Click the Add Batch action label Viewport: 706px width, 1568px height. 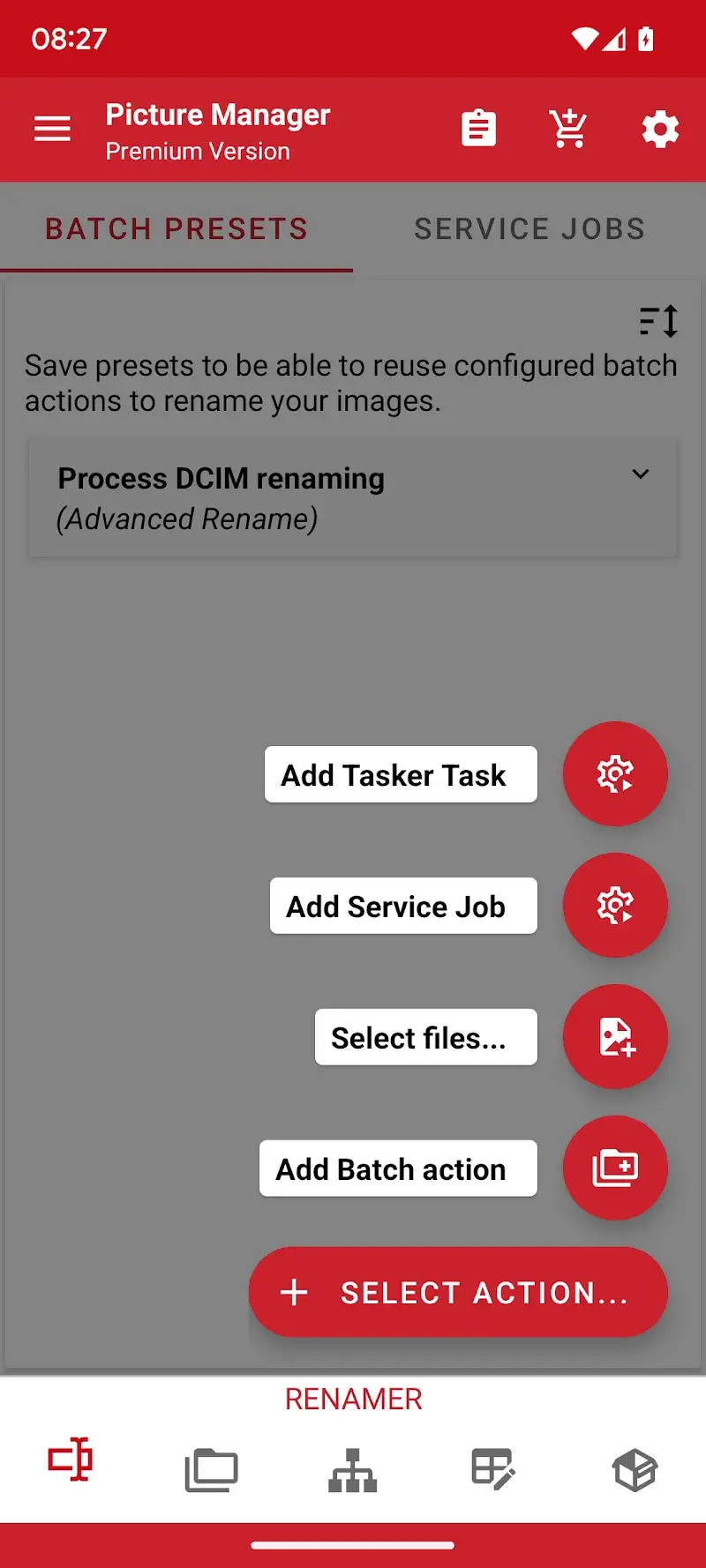tap(398, 1169)
